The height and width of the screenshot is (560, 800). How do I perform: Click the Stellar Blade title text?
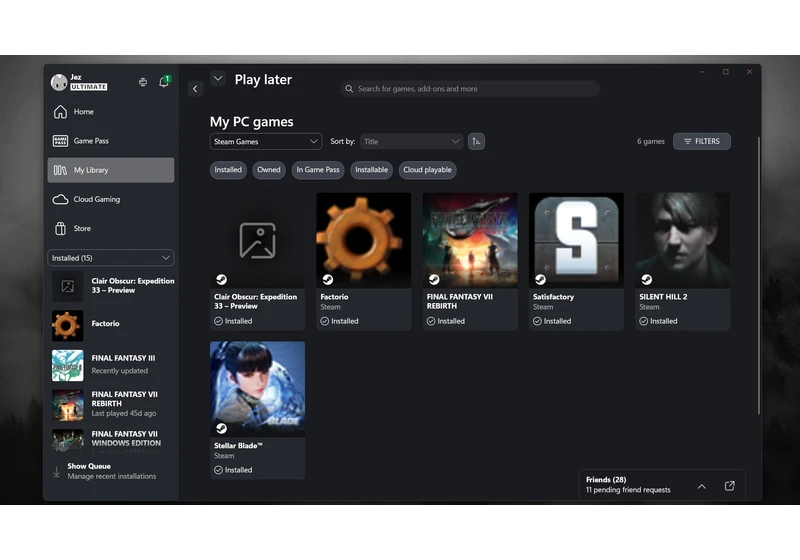pyautogui.click(x=238, y=446)
